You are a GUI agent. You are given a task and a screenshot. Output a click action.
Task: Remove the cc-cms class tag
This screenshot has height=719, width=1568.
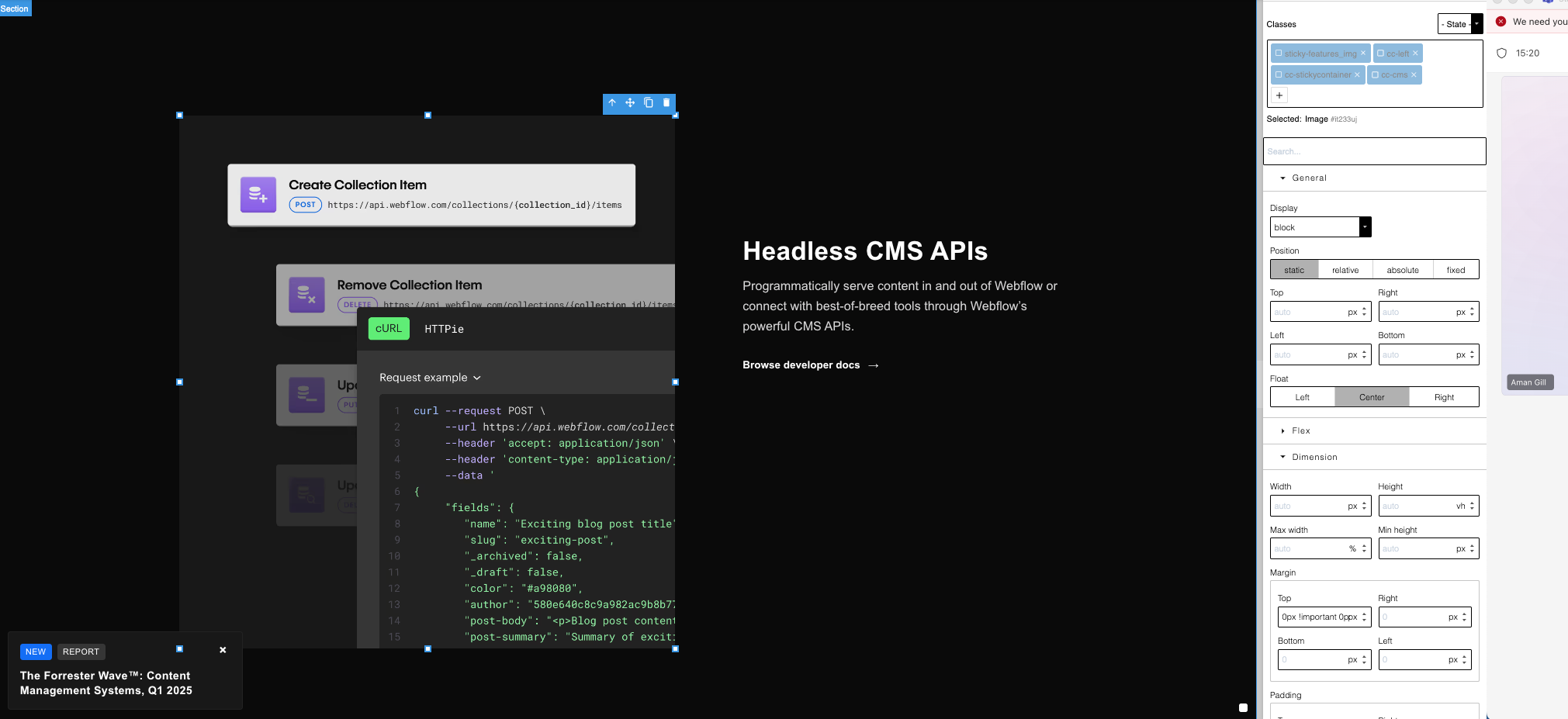(1414, 75)
